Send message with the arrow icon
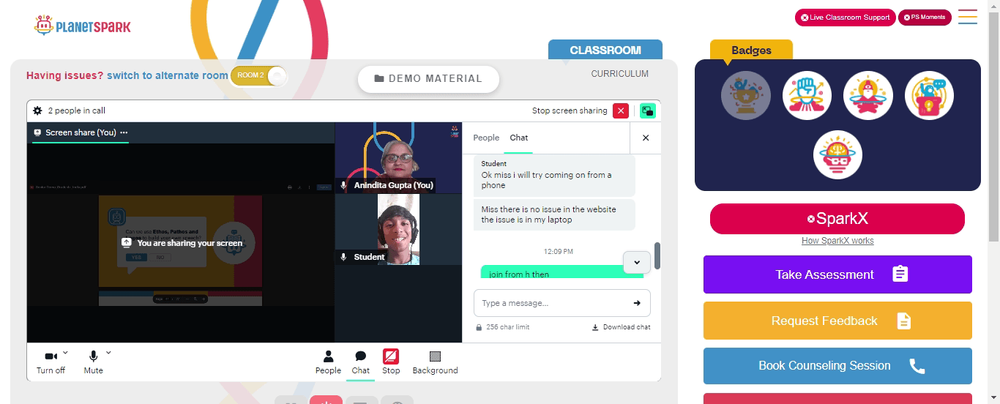 pos(636,303)
